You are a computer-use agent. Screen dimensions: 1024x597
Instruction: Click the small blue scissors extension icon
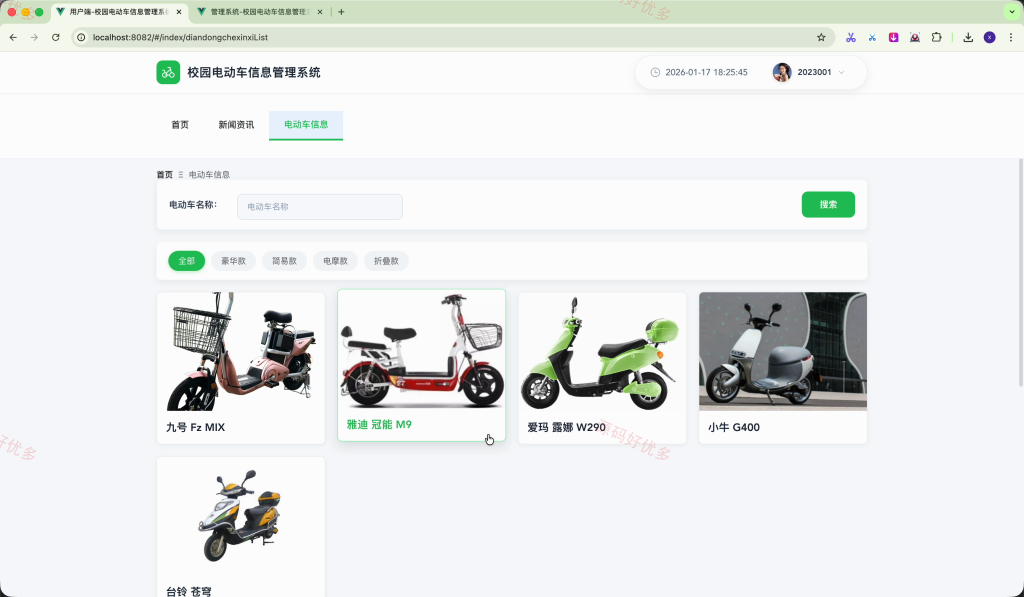tap(872, 38)
